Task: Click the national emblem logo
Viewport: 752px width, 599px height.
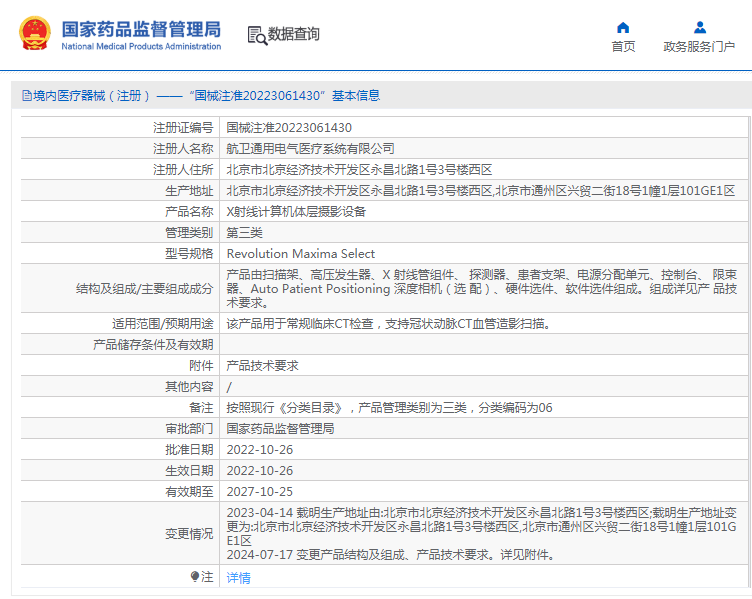Action: pyautogui.click(x=35, y=33)
